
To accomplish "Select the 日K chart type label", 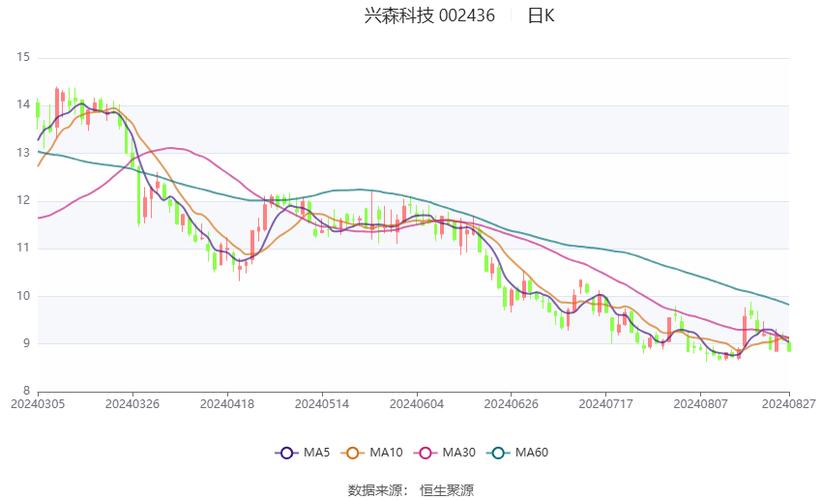I will pos(541,16).
